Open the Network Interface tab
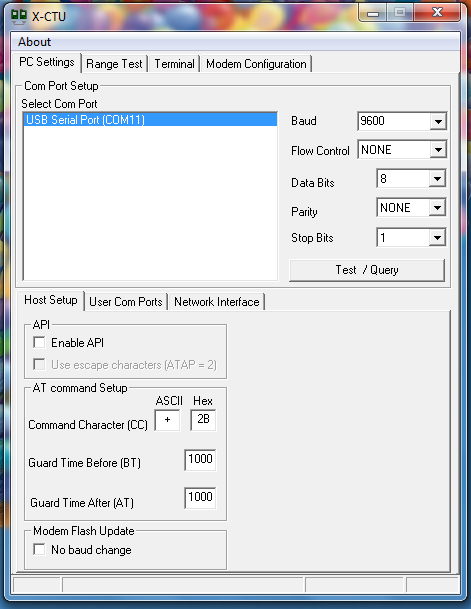The image size is (471, 609). coord(217,302)
